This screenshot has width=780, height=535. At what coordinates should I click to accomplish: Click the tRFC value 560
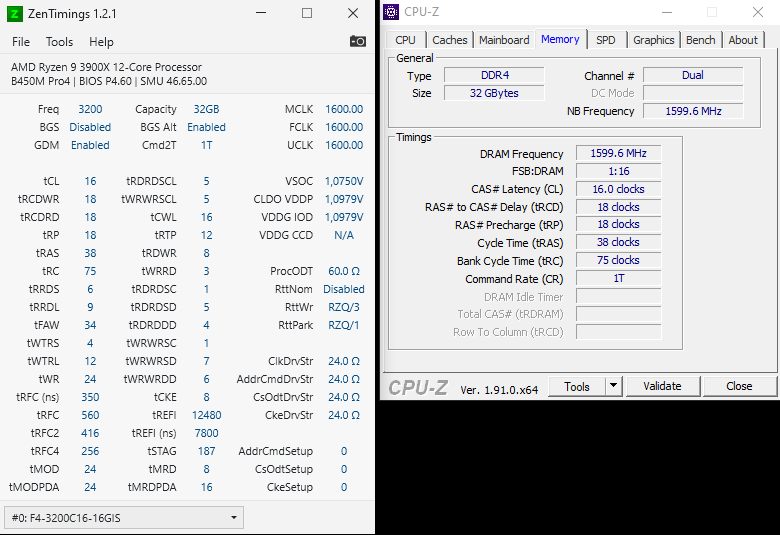point(90,415)
